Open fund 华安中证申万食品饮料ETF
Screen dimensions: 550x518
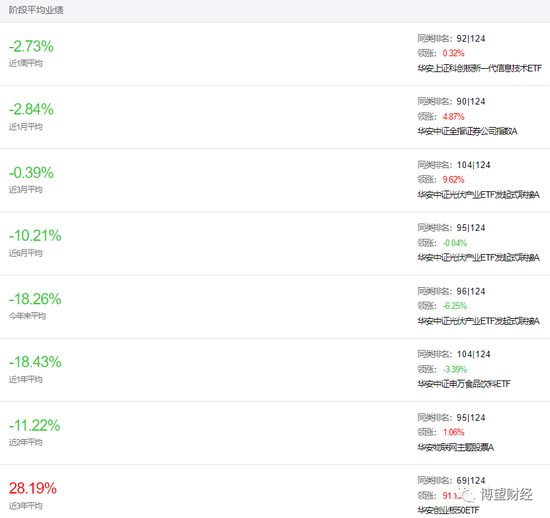click(x=464, y=384)
